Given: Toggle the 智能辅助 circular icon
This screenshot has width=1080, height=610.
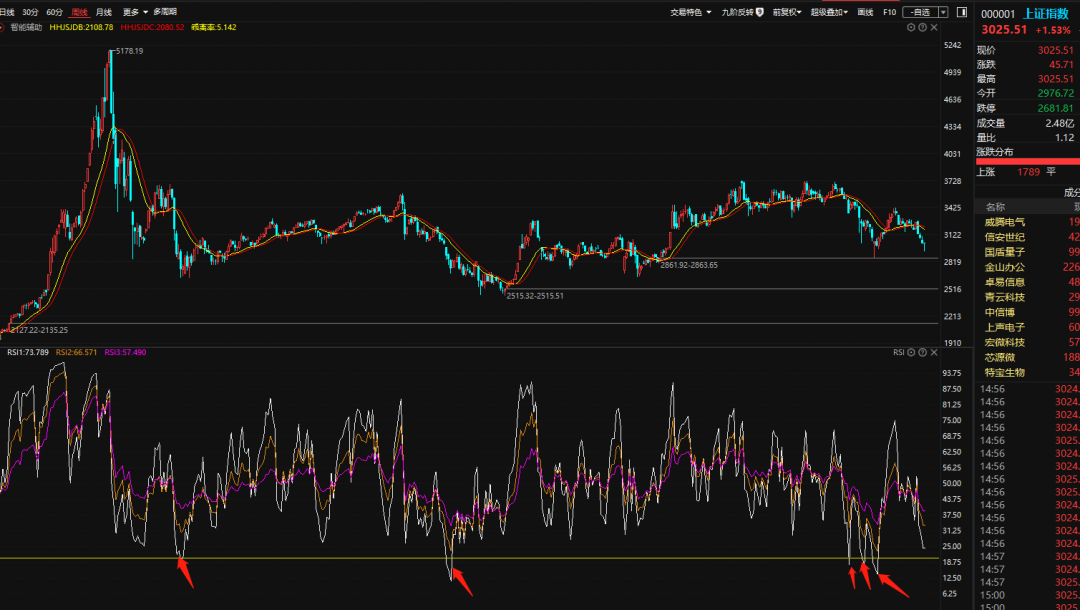Looking at the screenshot, I should [x=2, y=28].
